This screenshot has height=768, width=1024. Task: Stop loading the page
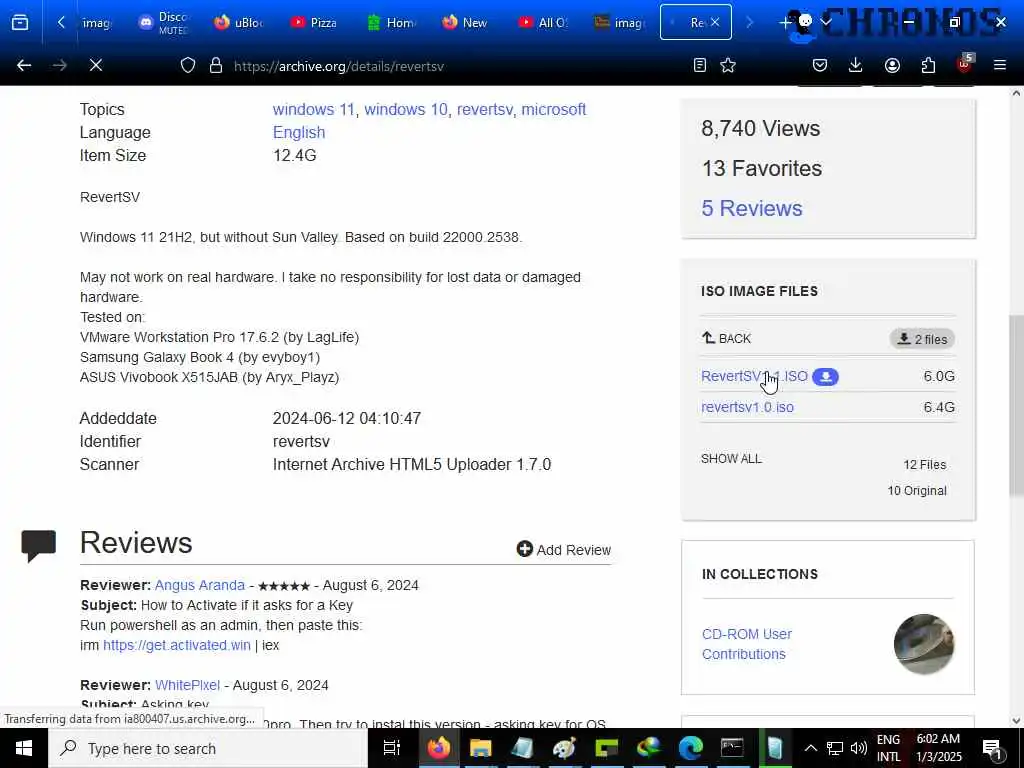point(95,65)
